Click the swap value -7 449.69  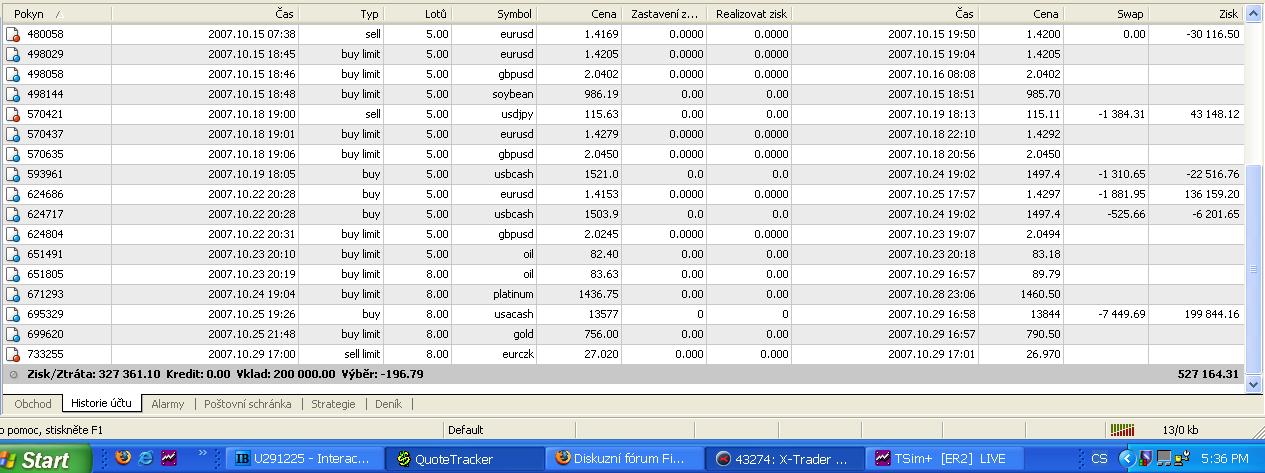click(1122, 314)
